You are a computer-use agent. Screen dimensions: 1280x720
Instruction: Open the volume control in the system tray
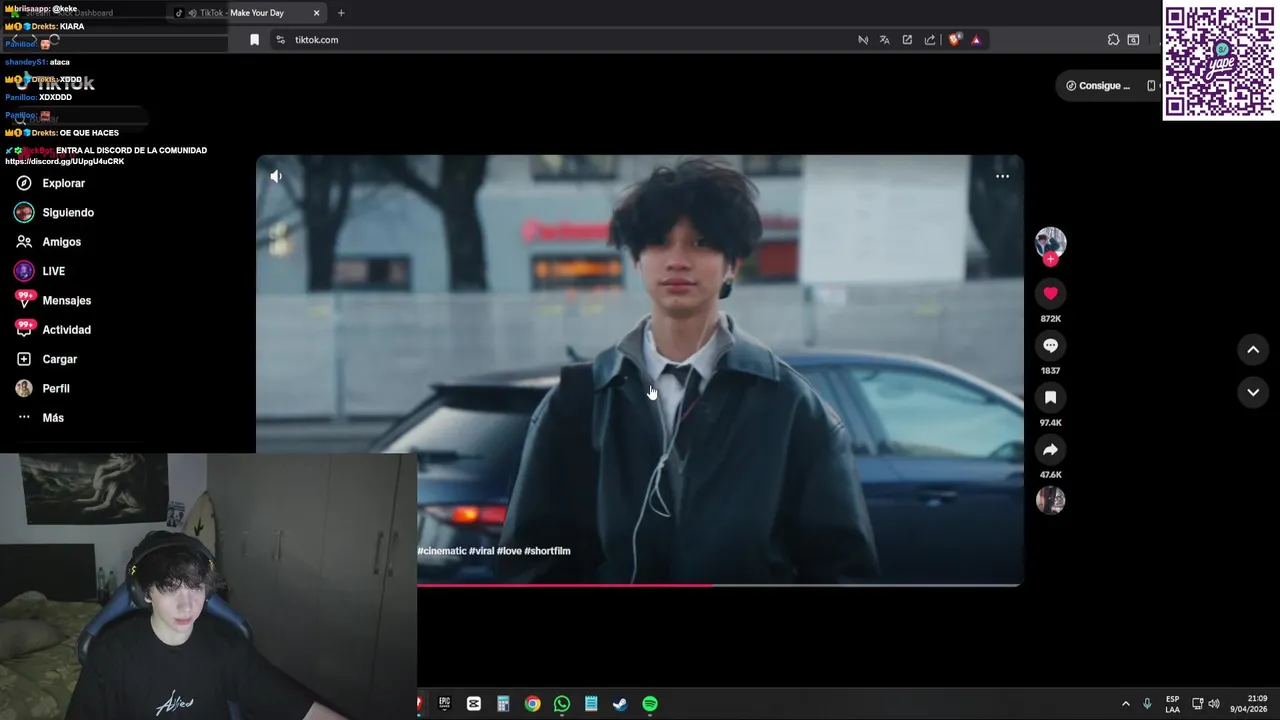pyautogui.click(x=1214, y=704)
